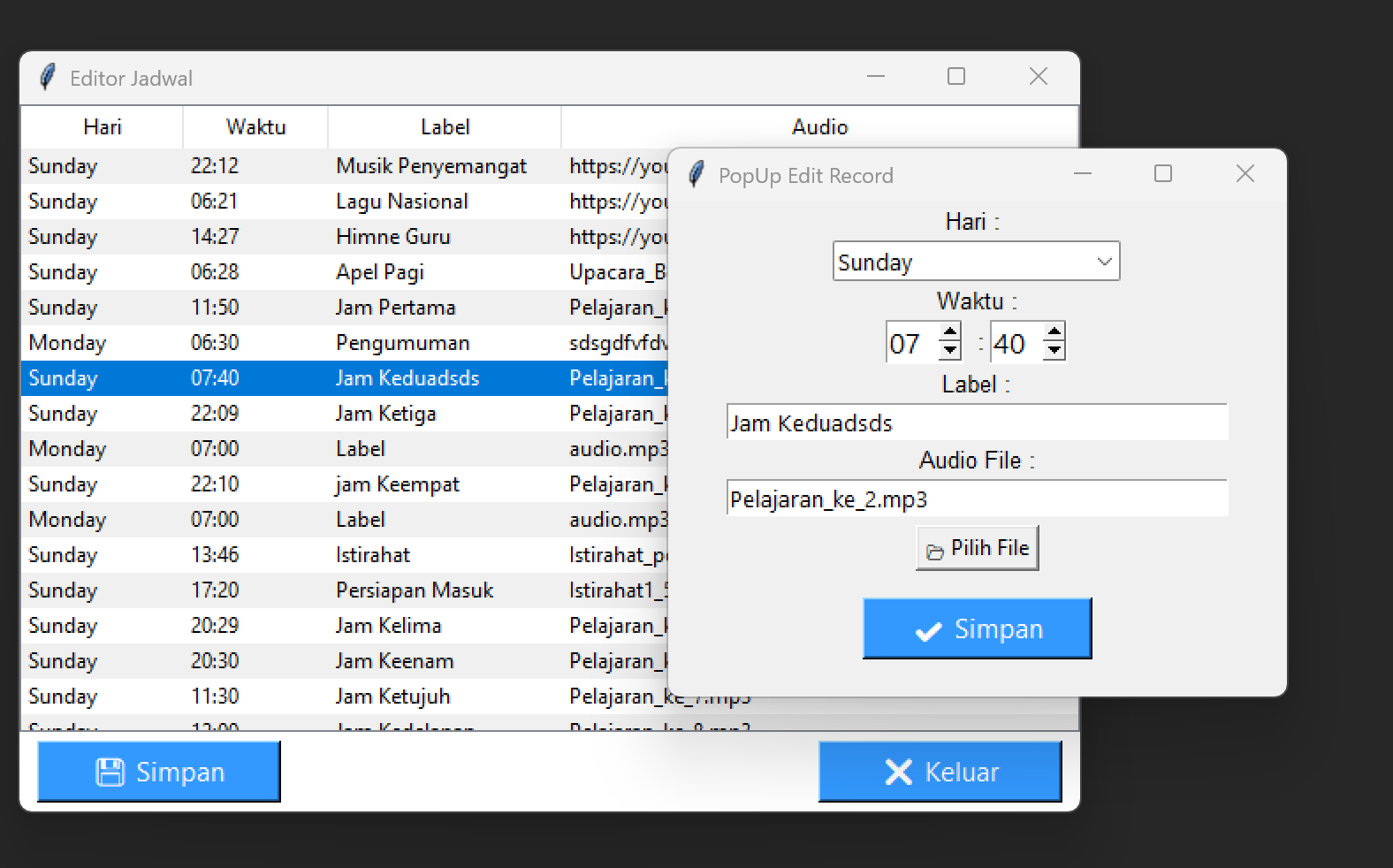Click the Keluar button
1393x868 pixels.
tap(940, 772)
